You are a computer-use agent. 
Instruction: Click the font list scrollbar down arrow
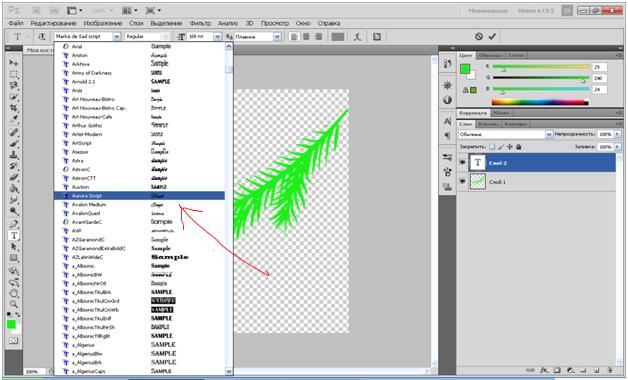(229, 371)
